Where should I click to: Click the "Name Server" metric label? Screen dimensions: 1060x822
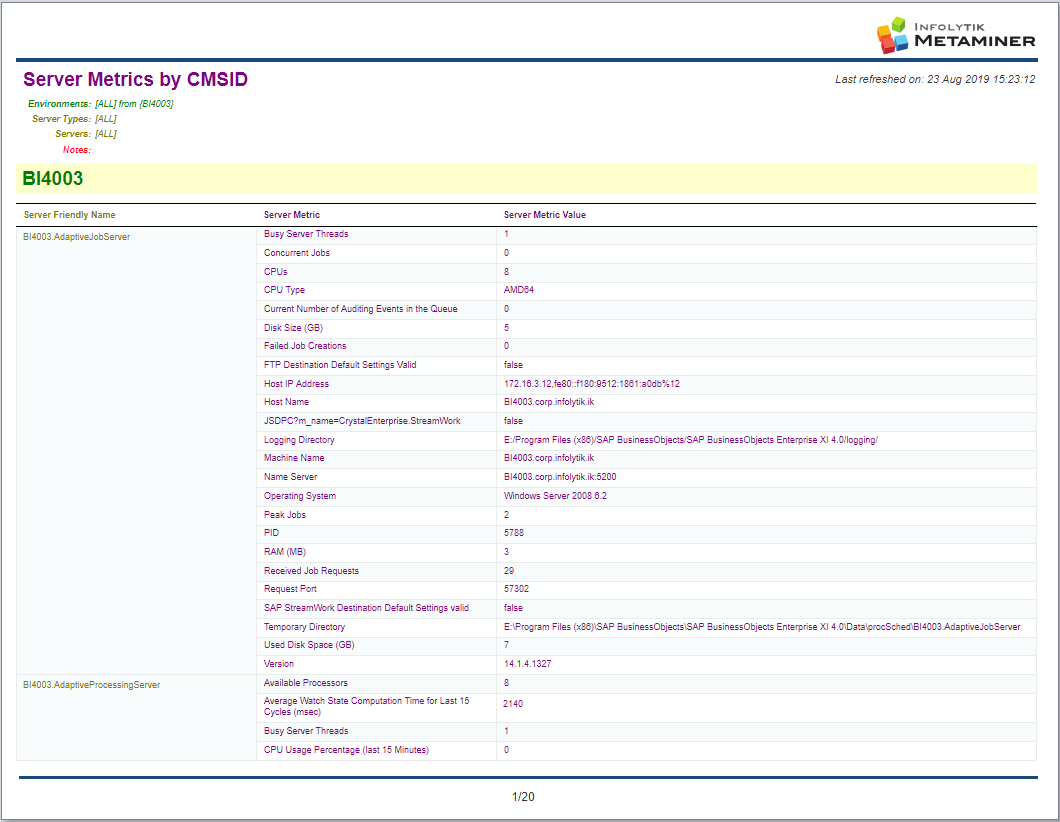290,477
